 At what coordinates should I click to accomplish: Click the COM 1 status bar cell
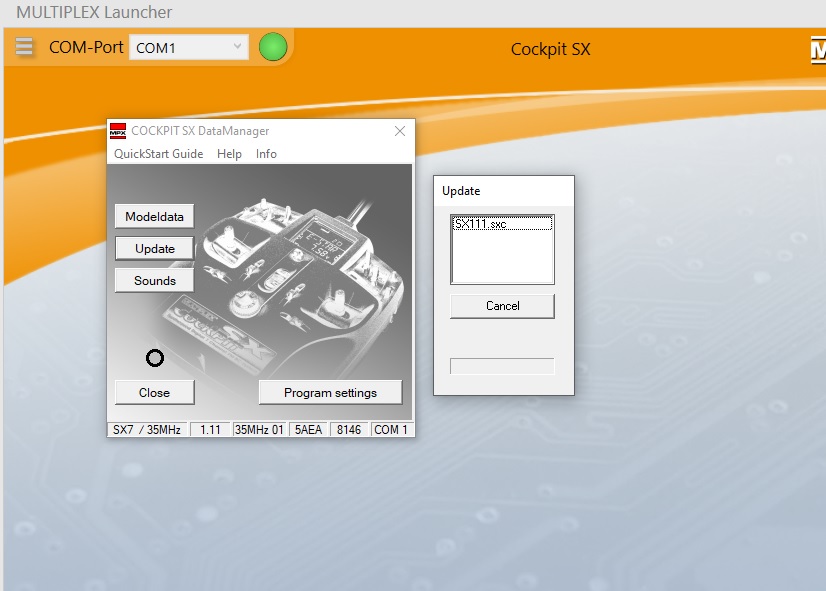coord(391,429)
